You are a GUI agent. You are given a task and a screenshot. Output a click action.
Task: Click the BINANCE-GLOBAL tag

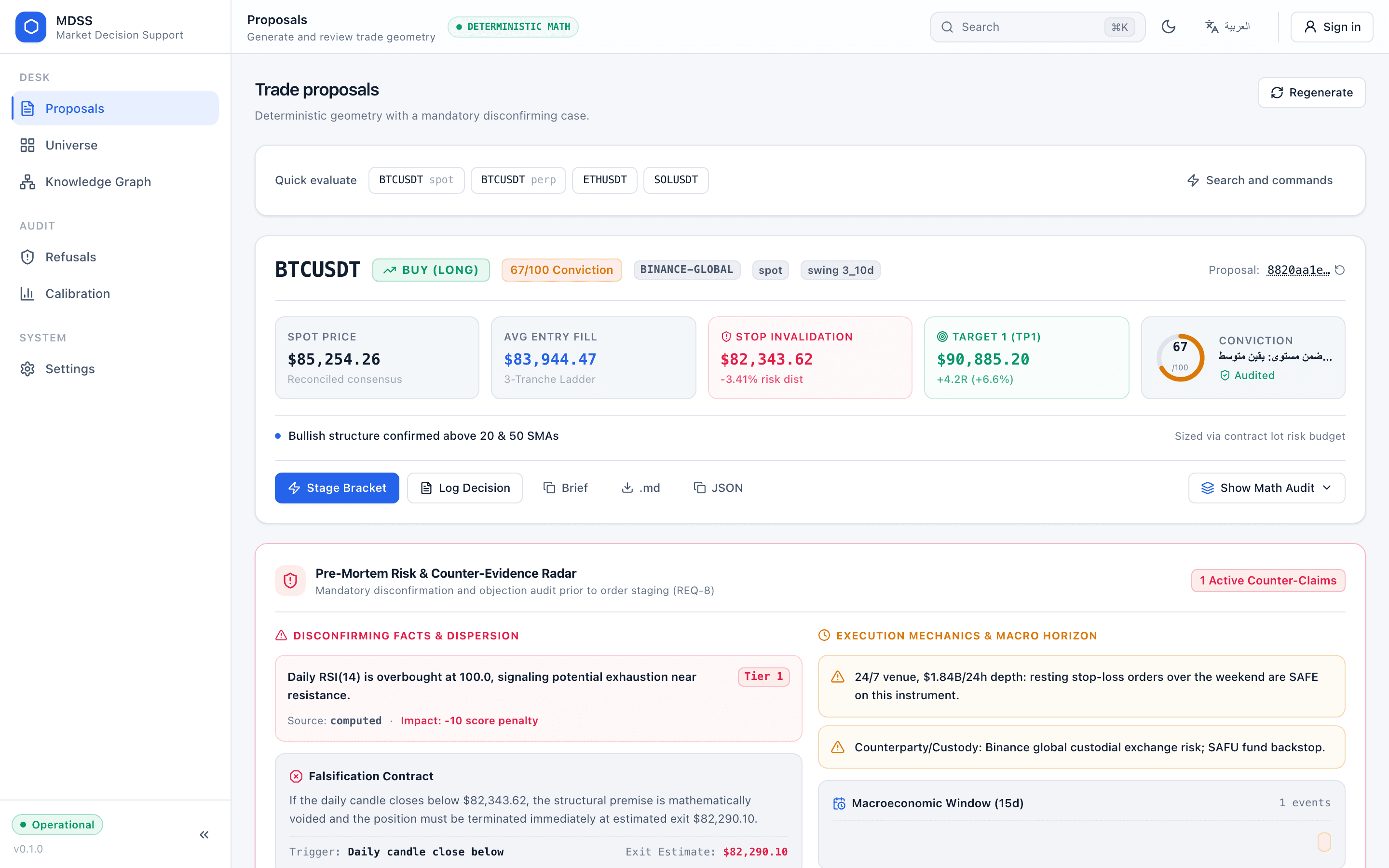pos(687,270)
